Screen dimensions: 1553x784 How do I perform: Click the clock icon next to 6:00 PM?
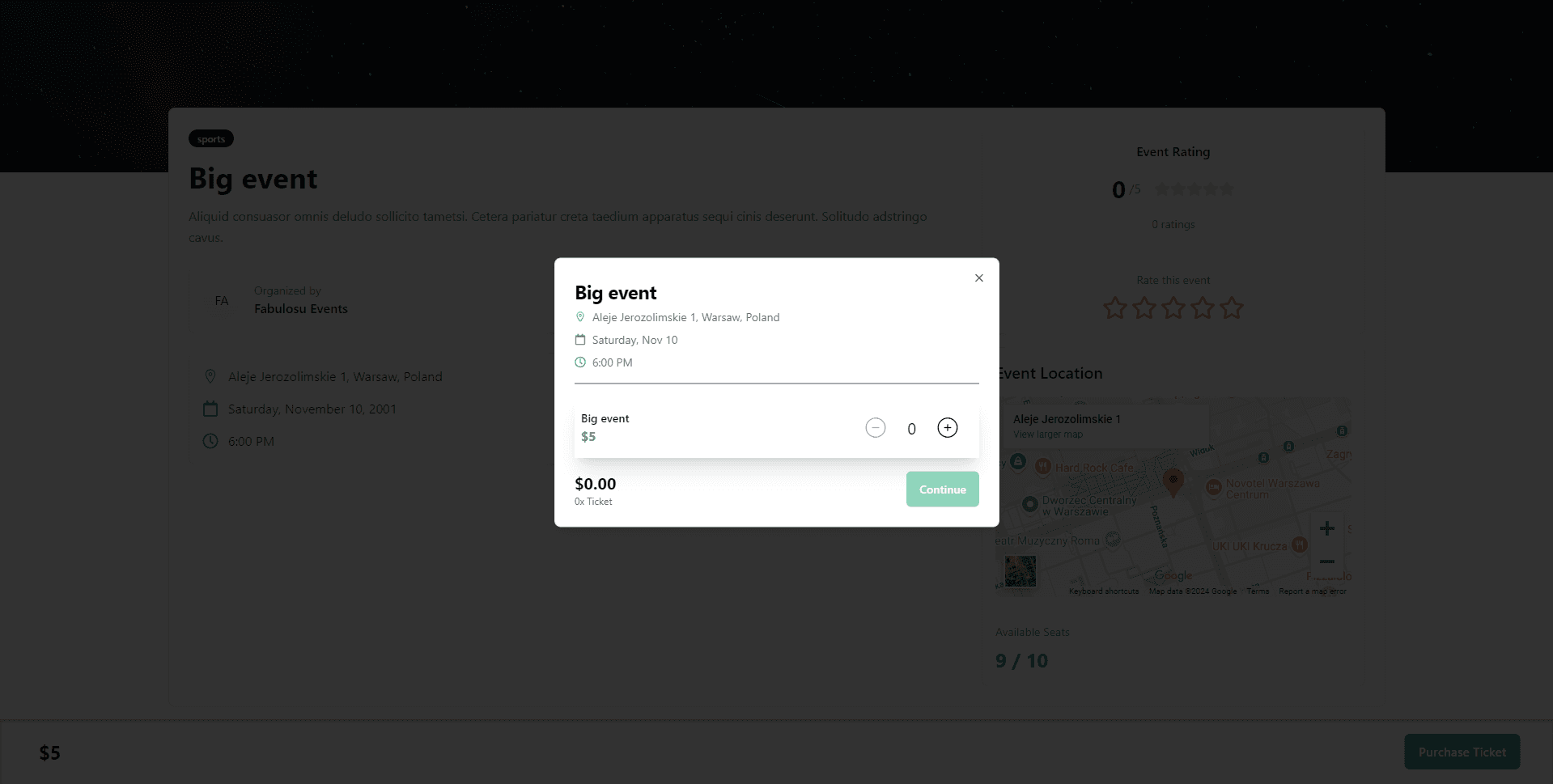[579, 362]
